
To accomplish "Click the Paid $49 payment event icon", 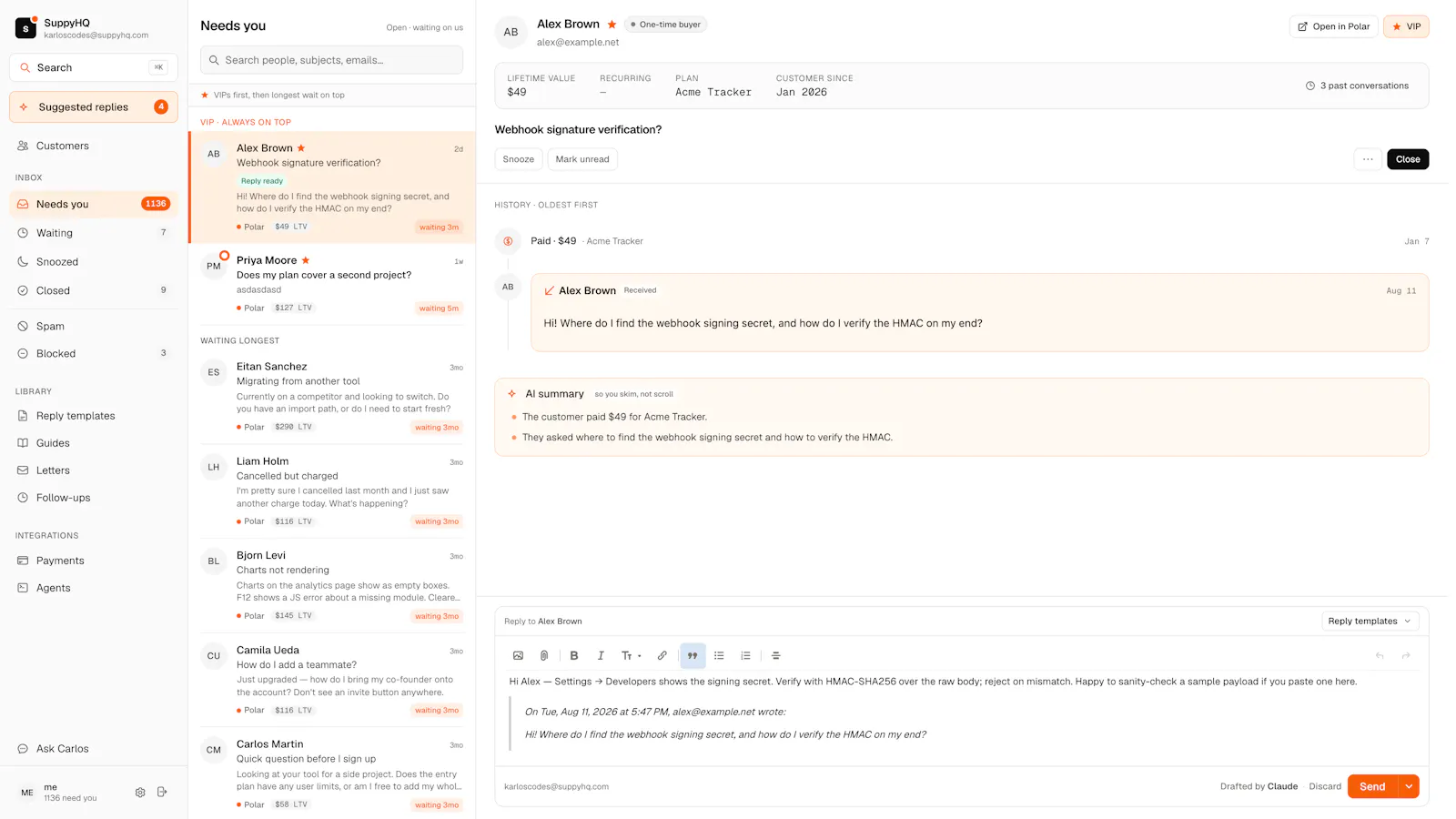I will [x=508, y=241].
